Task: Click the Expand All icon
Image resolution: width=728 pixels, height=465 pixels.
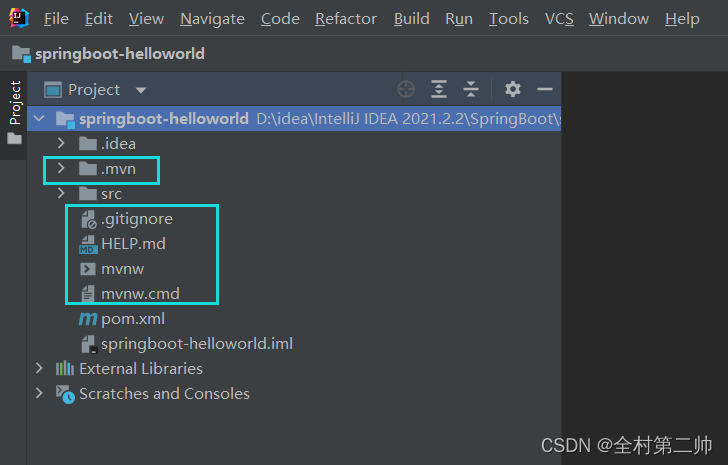Action: click(x=439, y=89)
